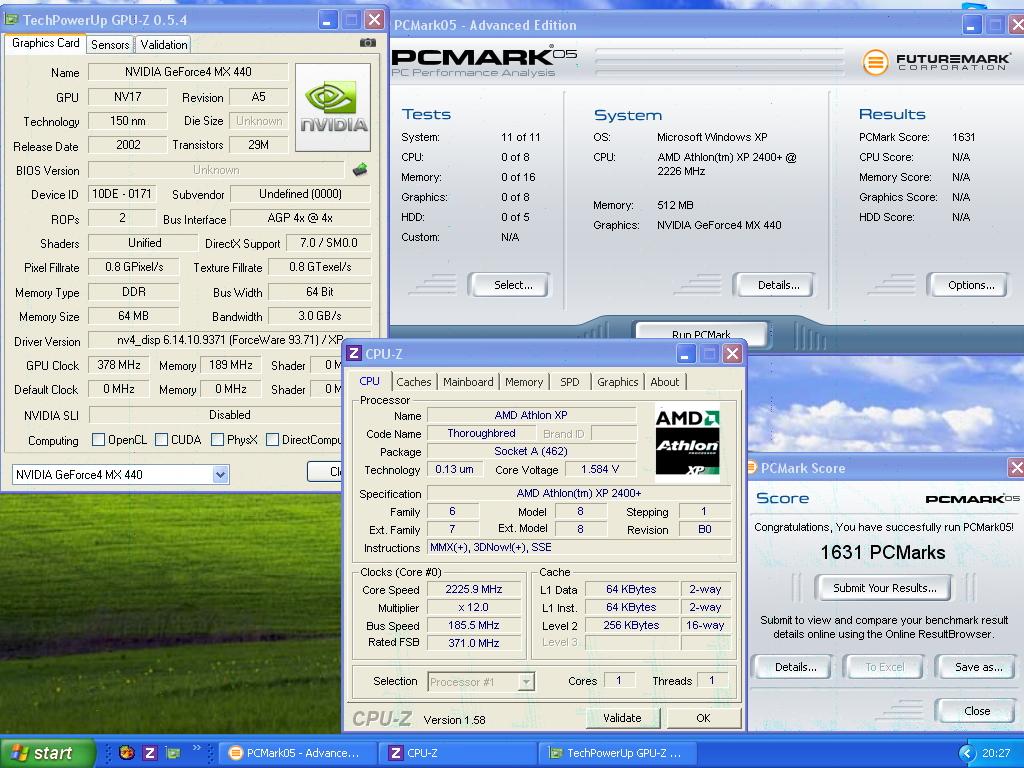Toggle the PhysX checkbox

click(217, 440)
